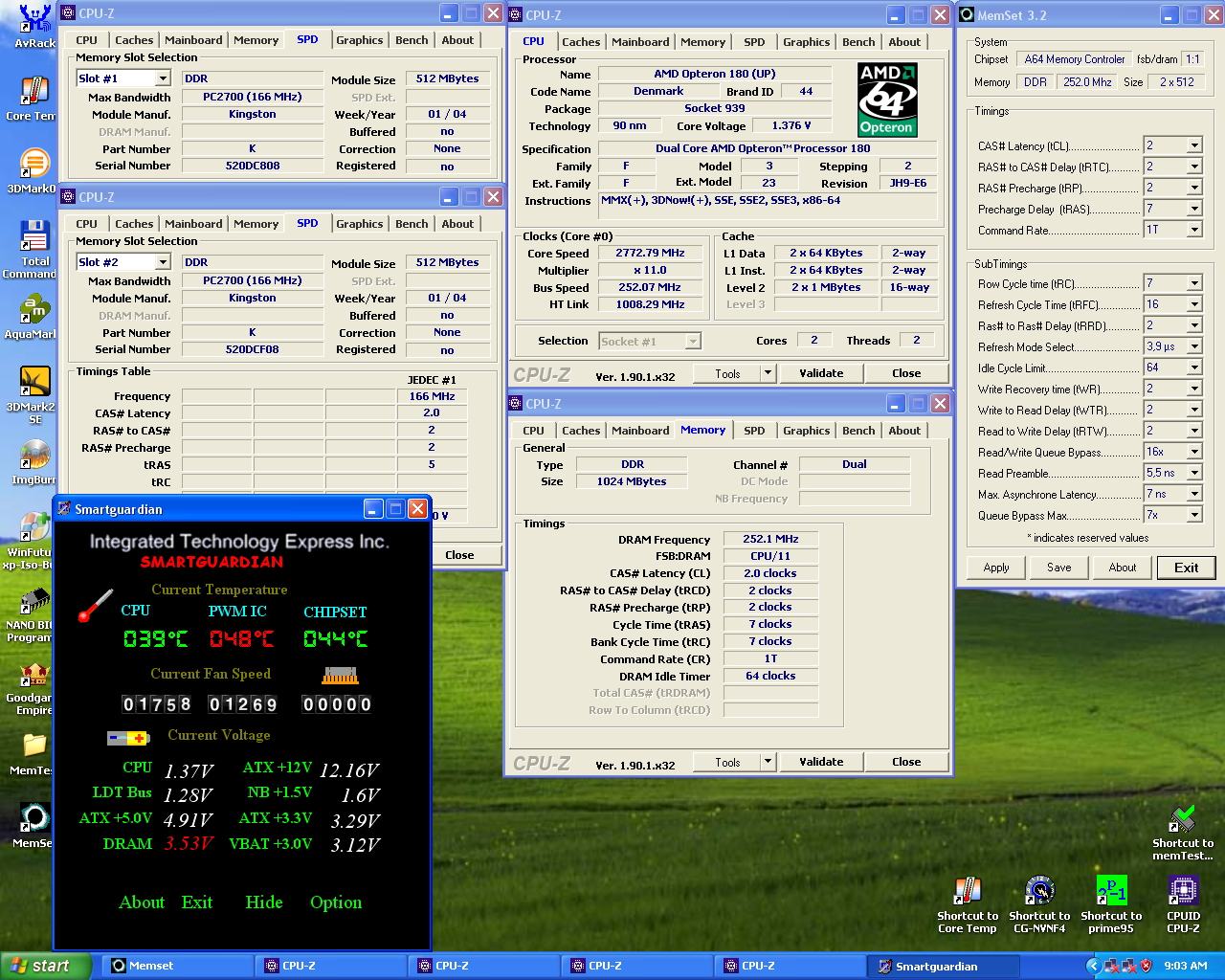Open the Core Temp desktop icon

33,99
